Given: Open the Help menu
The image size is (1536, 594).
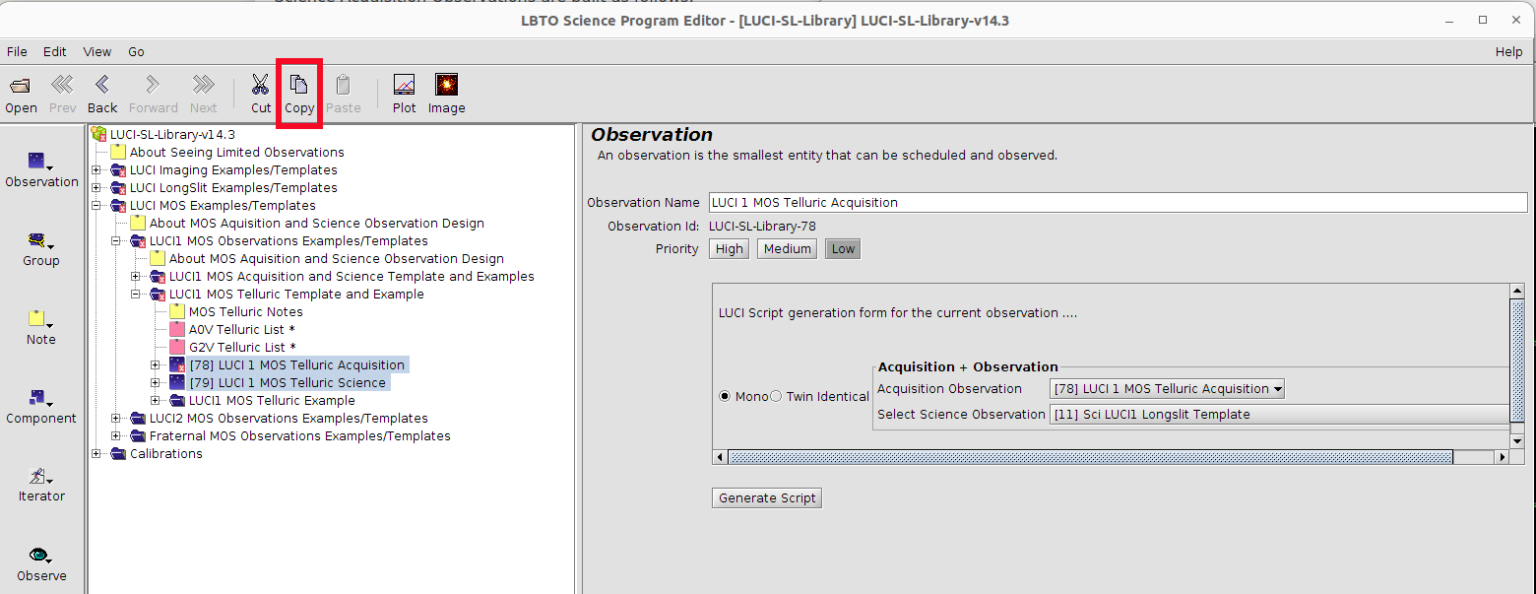Looking at the screenshot, I should [1508, 52].
